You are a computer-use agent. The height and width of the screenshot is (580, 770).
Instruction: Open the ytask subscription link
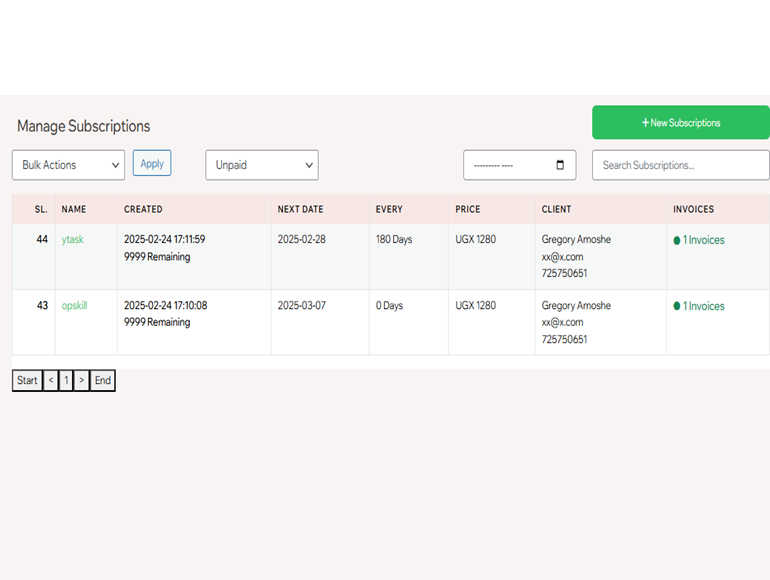click(73, 239)
